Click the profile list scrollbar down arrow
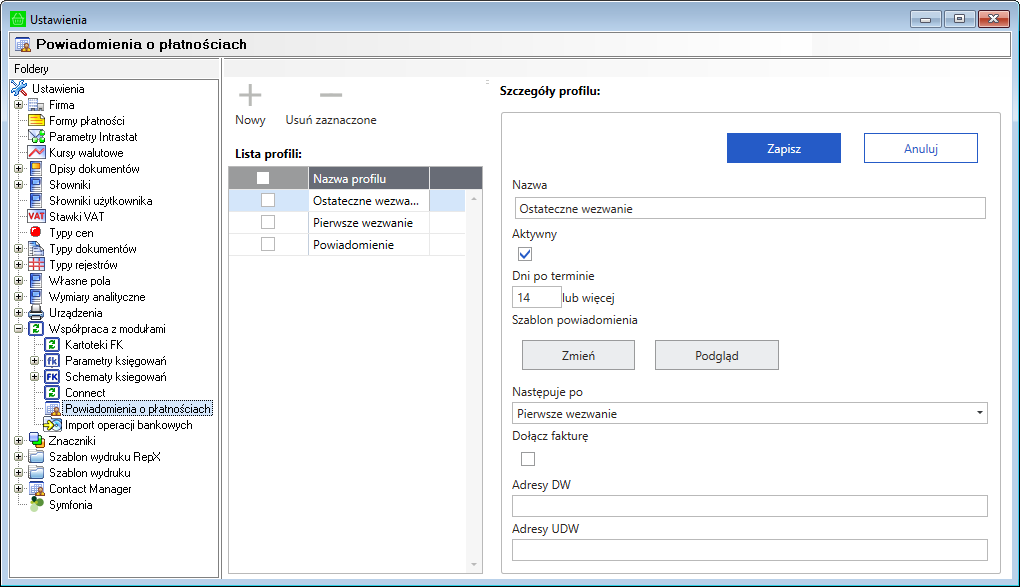 (x=474, y=564)
